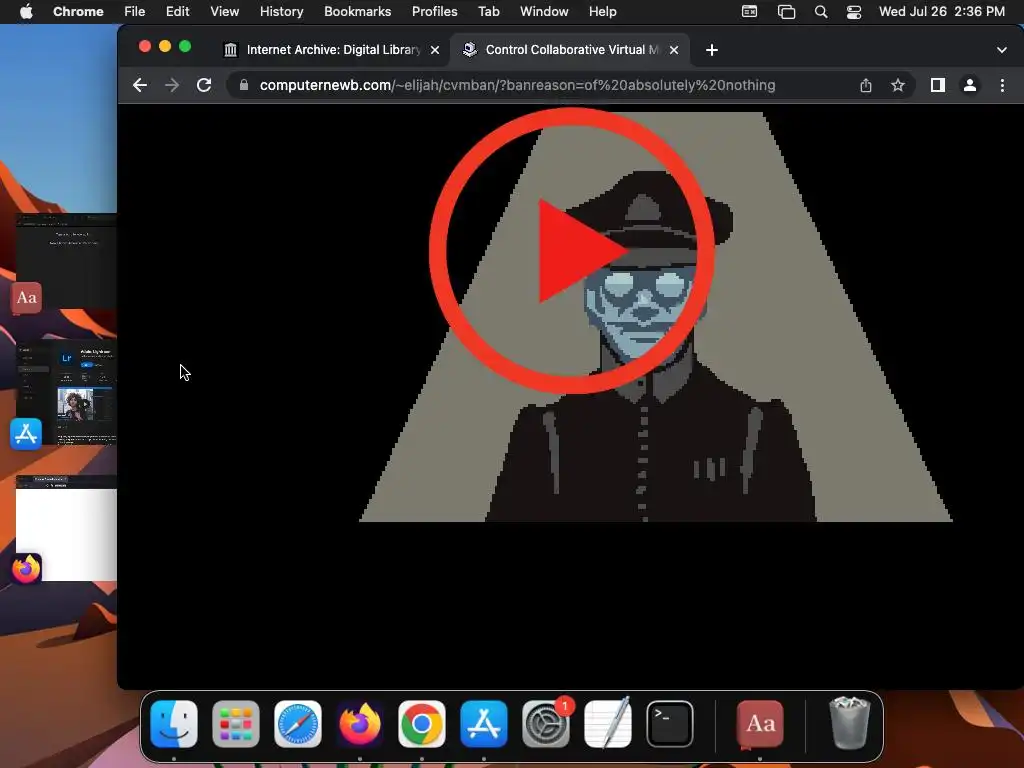Open App Store from the Dock

tap(484, 724)
